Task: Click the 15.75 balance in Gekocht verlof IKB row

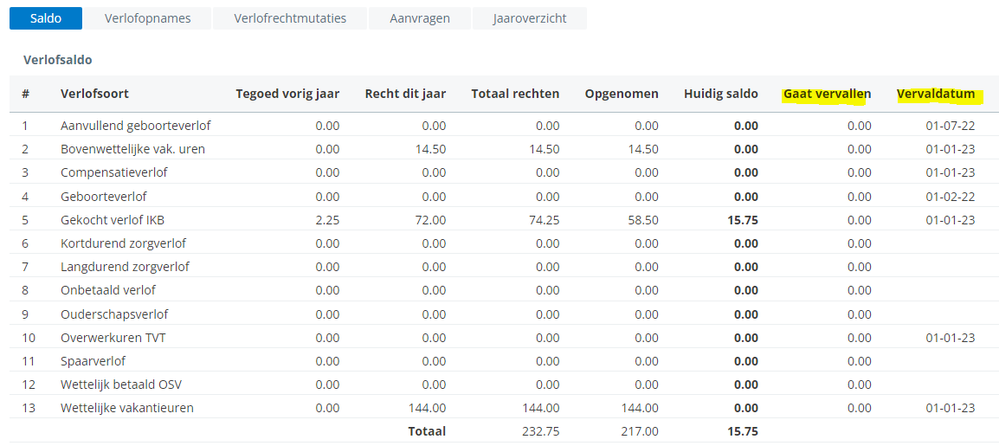Action: tap(743, 220)
